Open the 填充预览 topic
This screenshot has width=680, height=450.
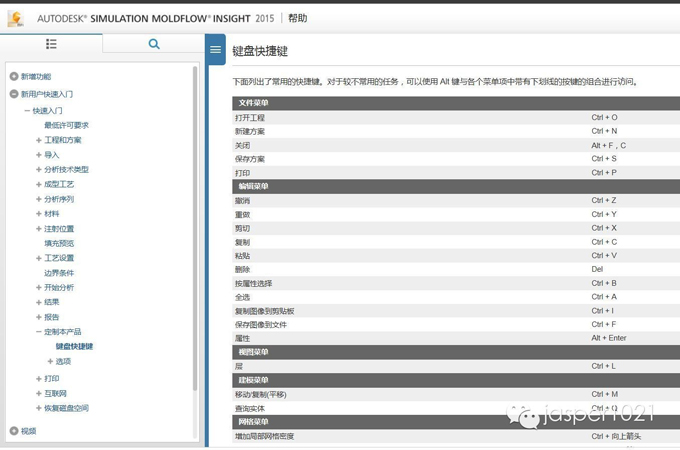pyautogui.click(x=59, y=243)
